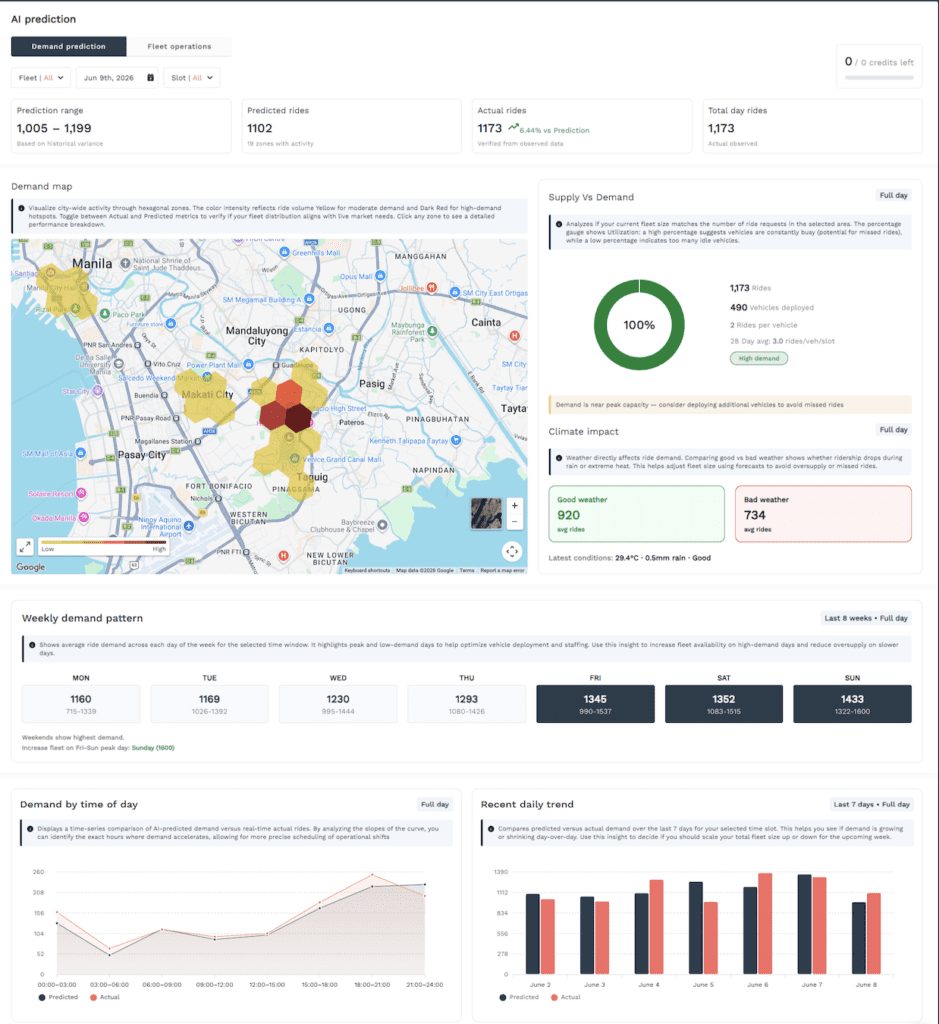Image resolution: width=939 pixels, height=1024 pixels.
Task: Select the MON demand card
Action: [x=81, y=704]
